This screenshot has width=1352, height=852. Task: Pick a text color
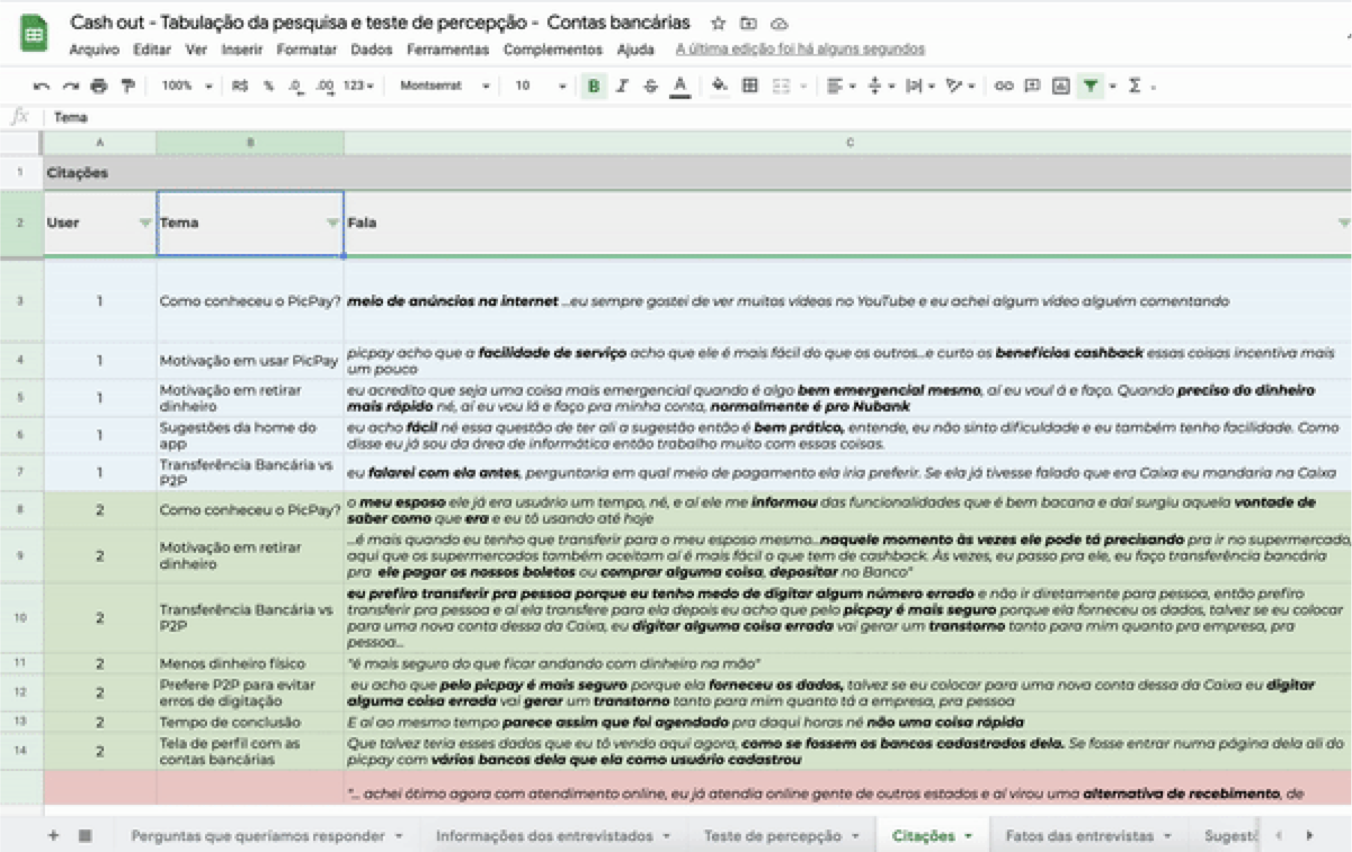[680, 86]
